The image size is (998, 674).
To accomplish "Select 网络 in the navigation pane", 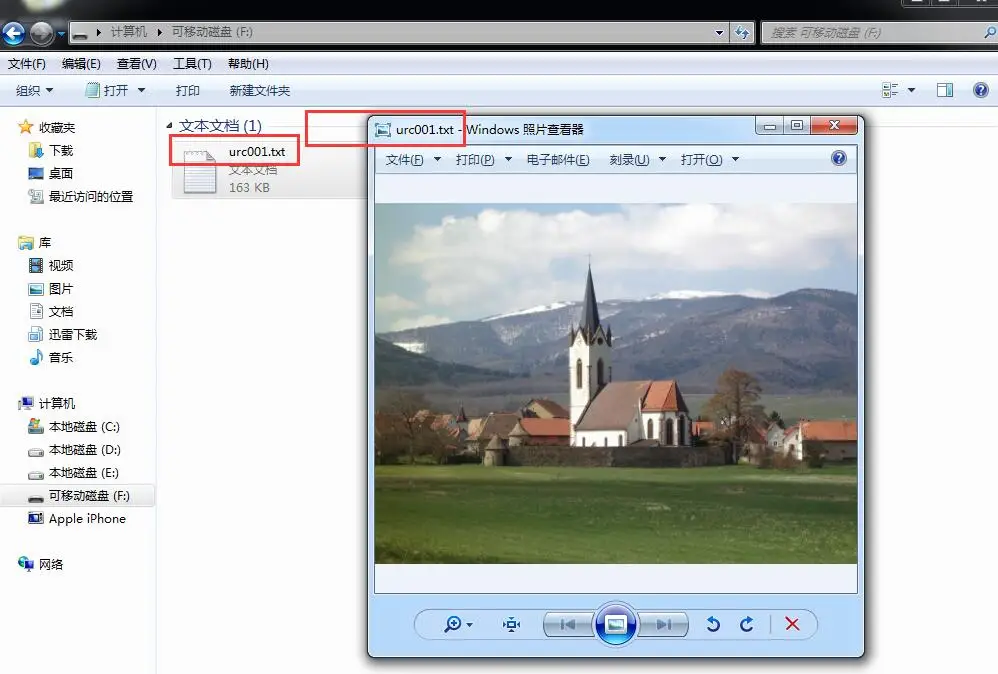I will click(41, 564).
